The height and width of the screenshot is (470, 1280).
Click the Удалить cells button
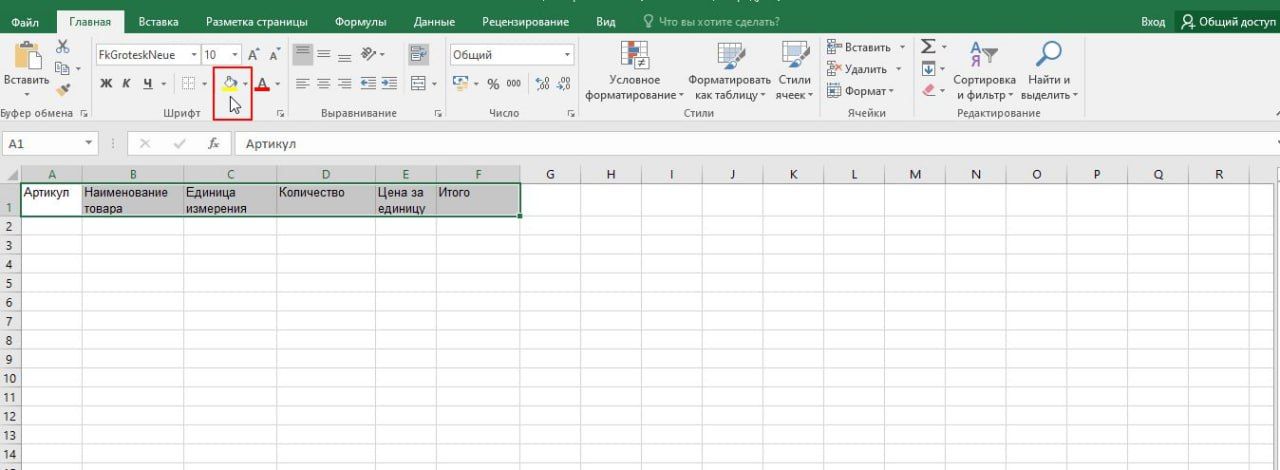coord(857,69)
